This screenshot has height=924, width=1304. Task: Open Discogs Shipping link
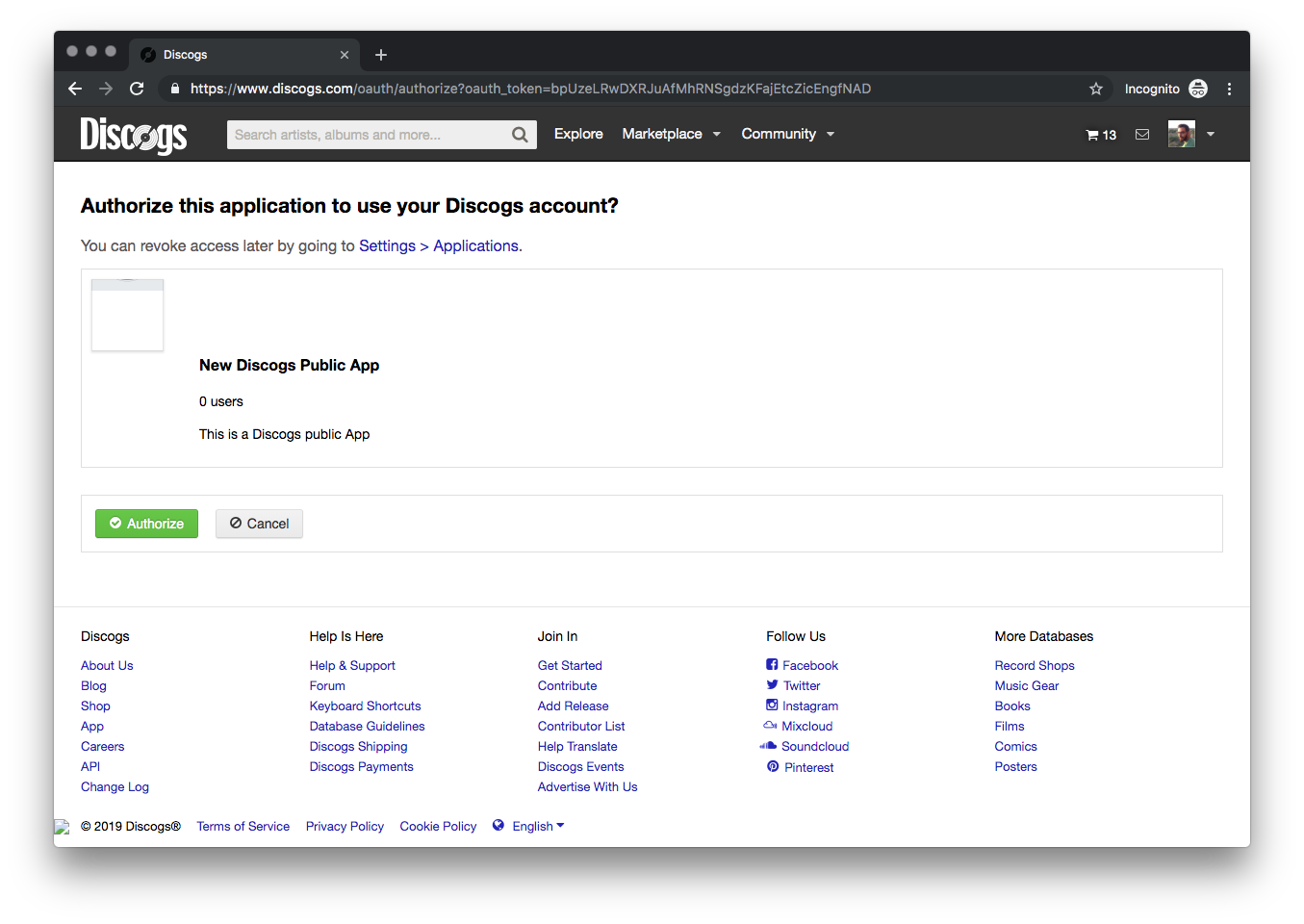pyautogui.click(x=358, y=746)
